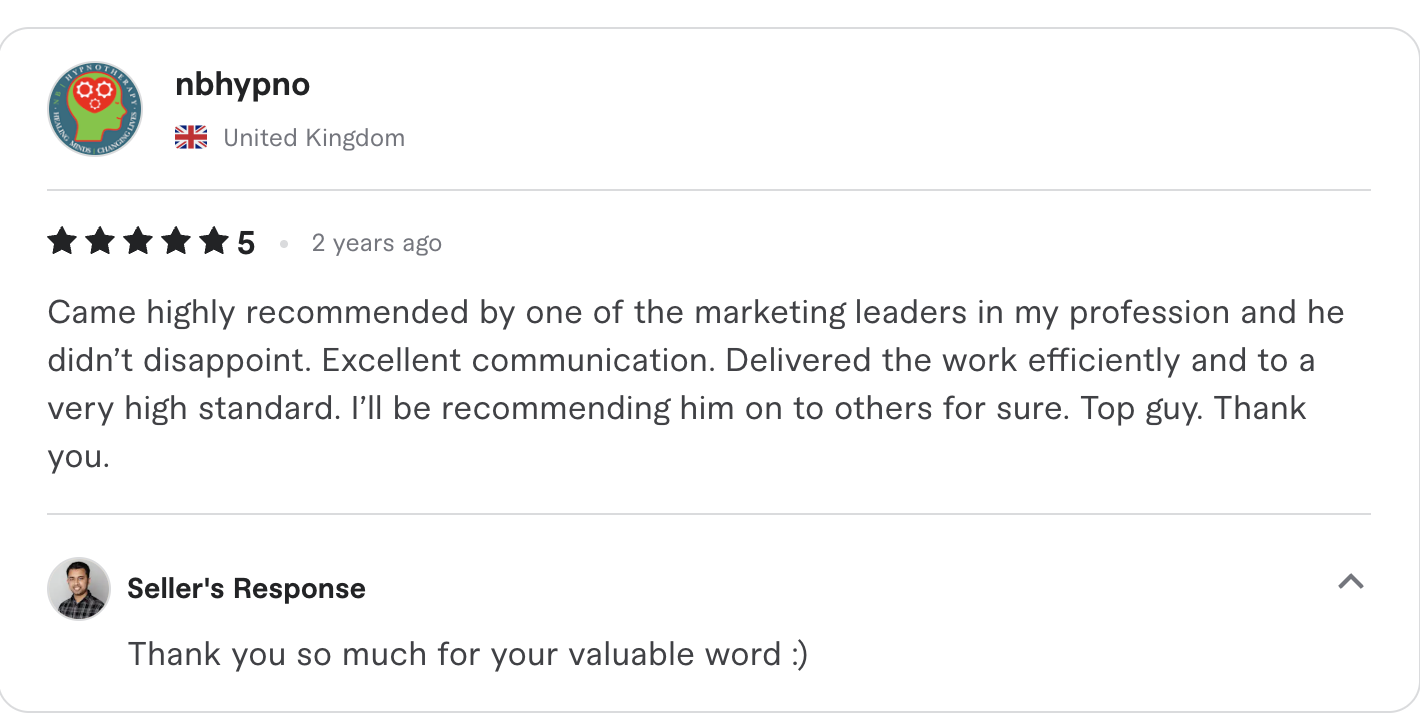1420x720 pixels.
Task: Click the chevron arrow near seller response
Action: tap(1352, 581)
